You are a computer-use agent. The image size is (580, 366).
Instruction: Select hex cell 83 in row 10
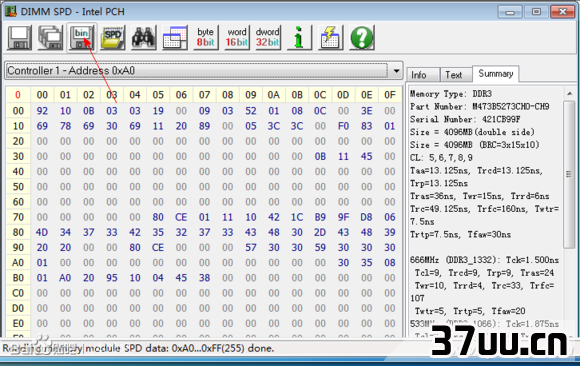coord(367,126)
